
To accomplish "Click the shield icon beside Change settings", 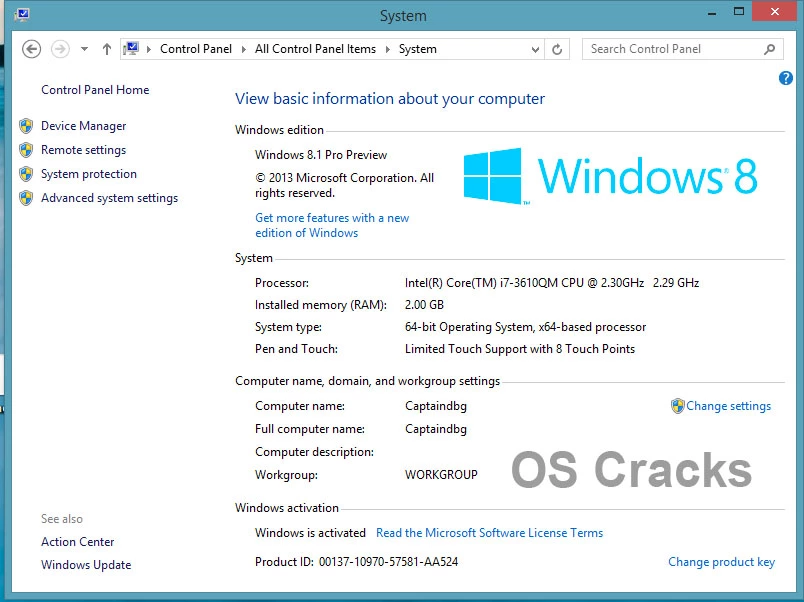I will click(677, 406).
